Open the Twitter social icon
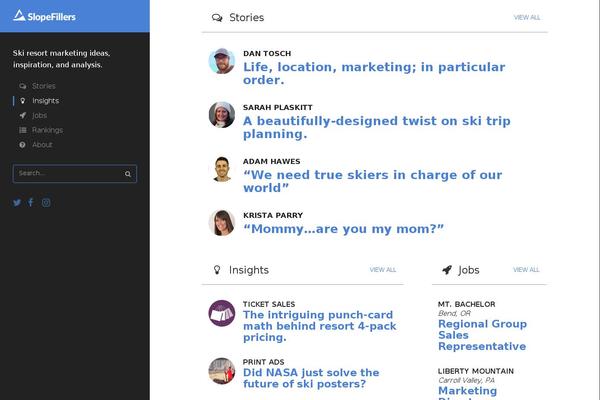 [x=17, y=203]
